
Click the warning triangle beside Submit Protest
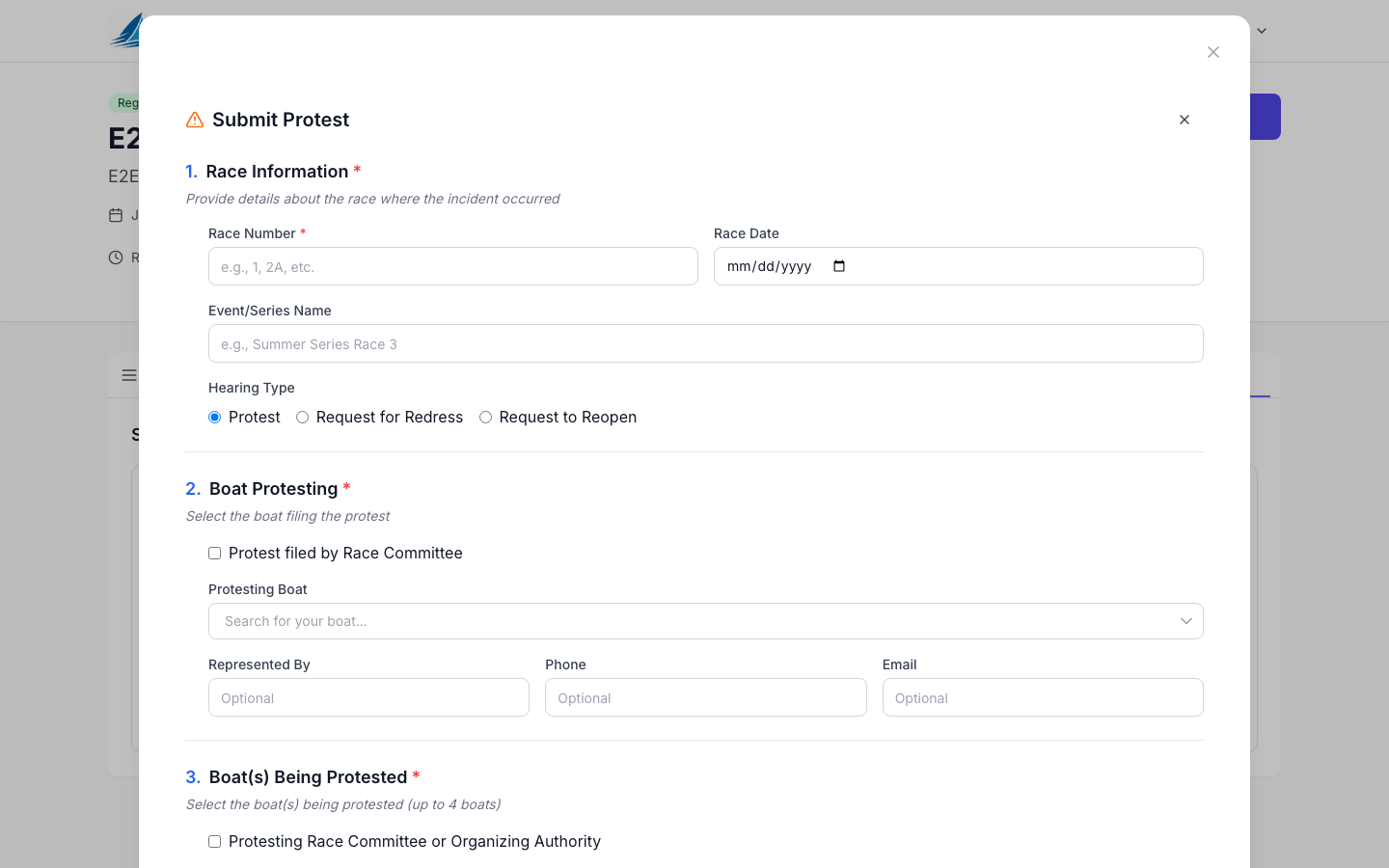(x=195, y=120)
